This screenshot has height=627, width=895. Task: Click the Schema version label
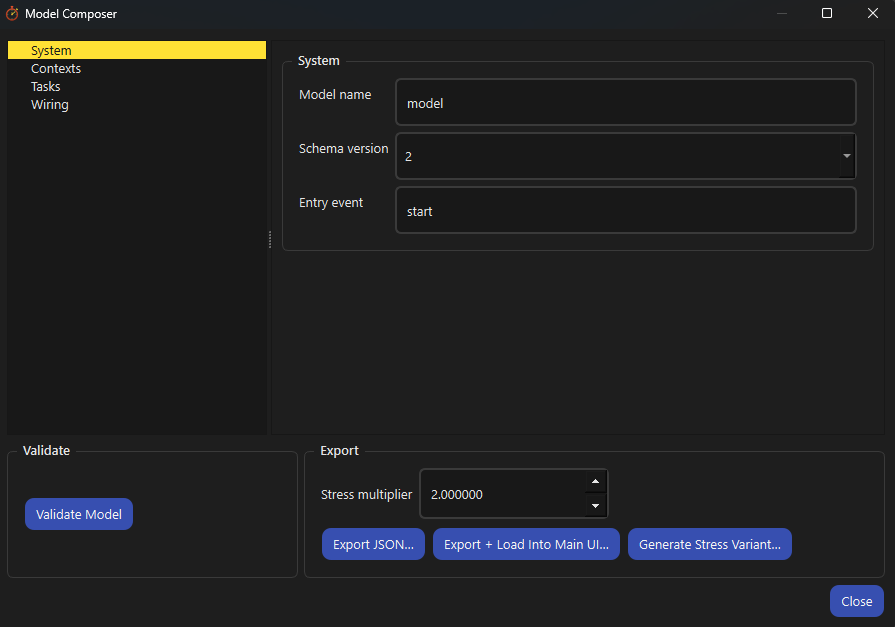[344, 148]
